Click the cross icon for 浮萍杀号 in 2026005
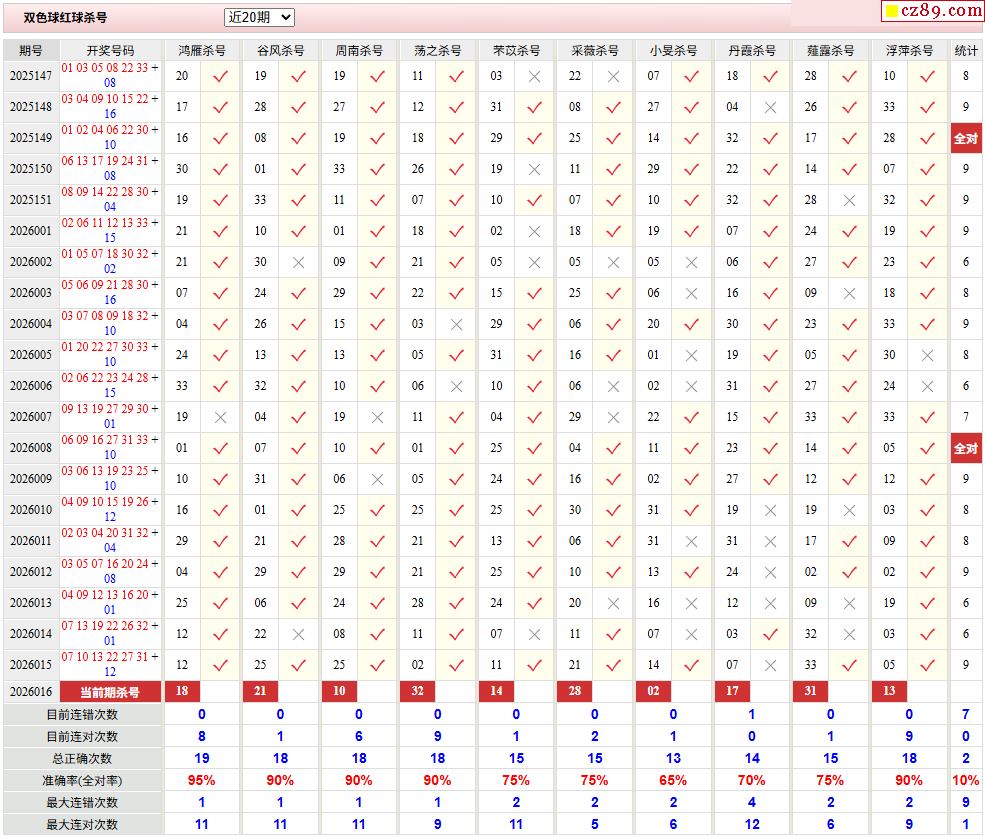 pyautogui.click(x=927, y=355)
